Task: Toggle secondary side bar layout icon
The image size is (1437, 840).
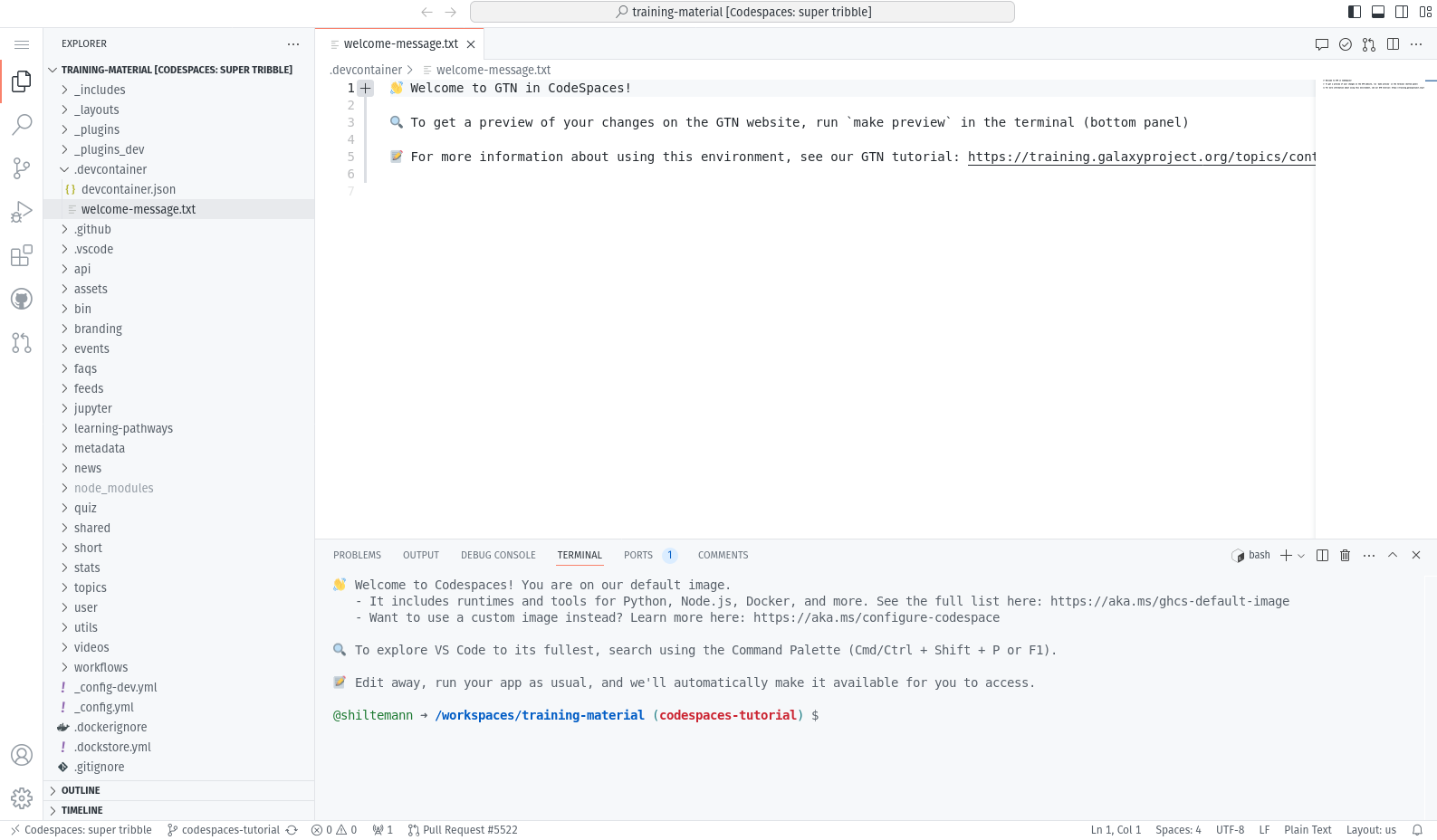Action: [1402, 12]
